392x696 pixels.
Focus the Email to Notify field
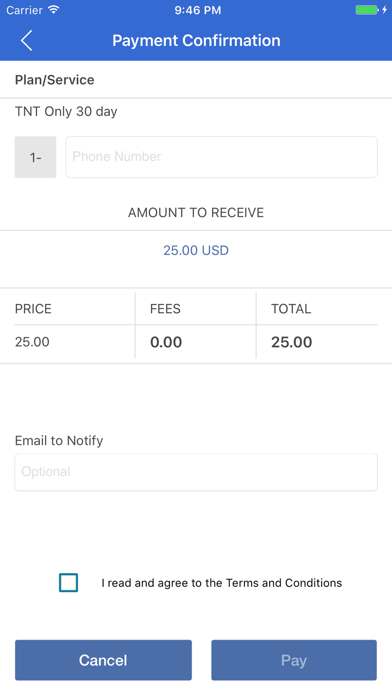(196, 472)
